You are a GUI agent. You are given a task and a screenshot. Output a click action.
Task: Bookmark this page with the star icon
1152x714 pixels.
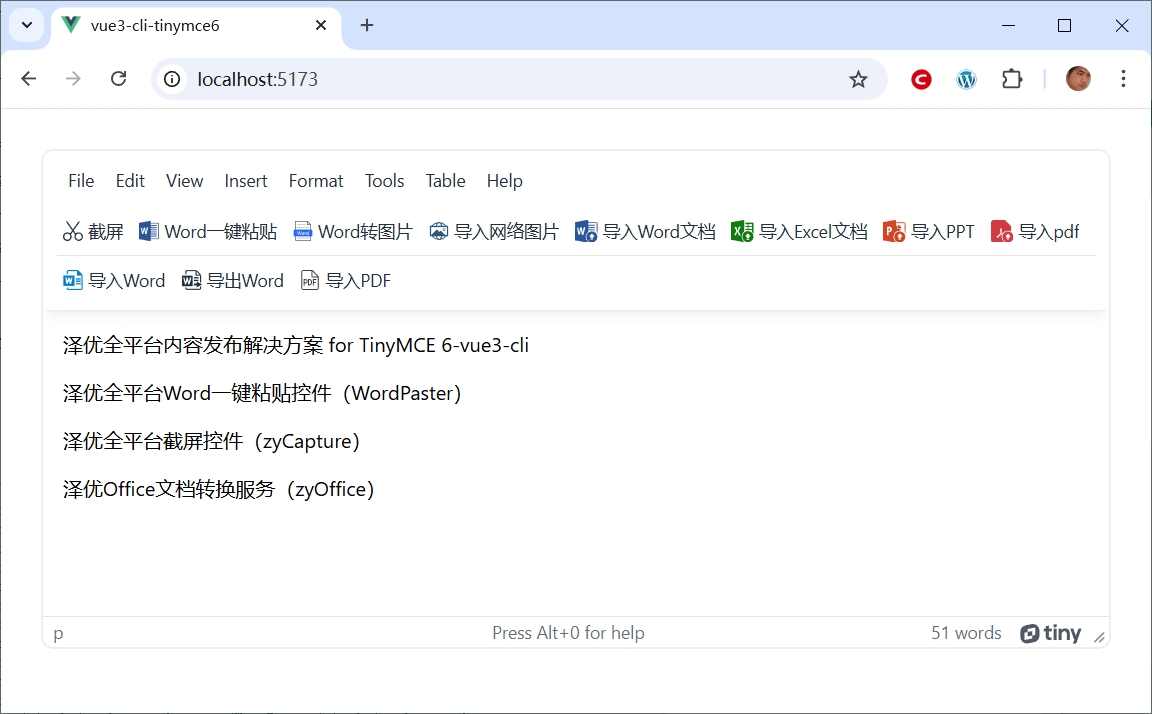click(858, 79)
